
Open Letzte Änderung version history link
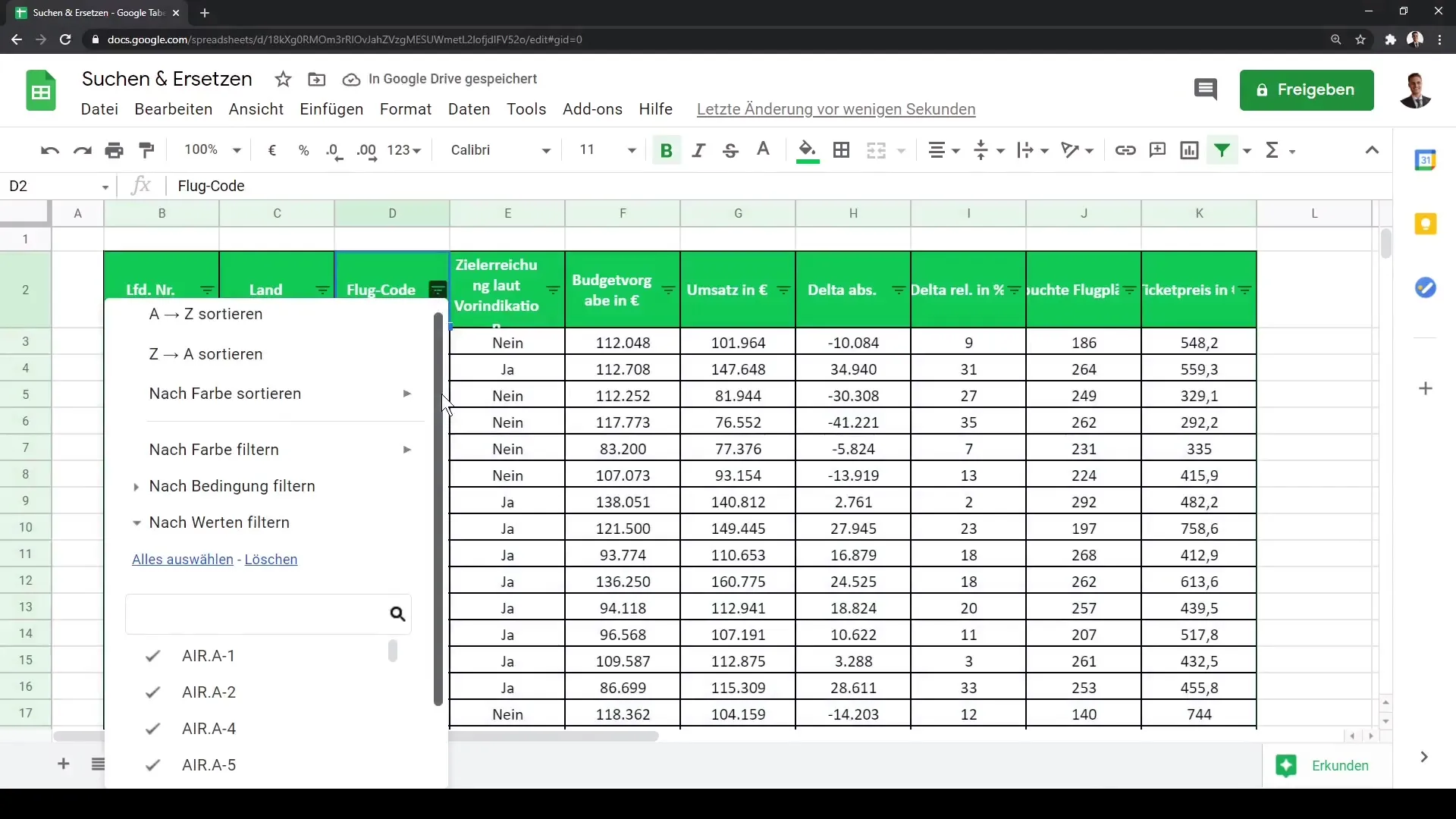click(x=836, y=109)
